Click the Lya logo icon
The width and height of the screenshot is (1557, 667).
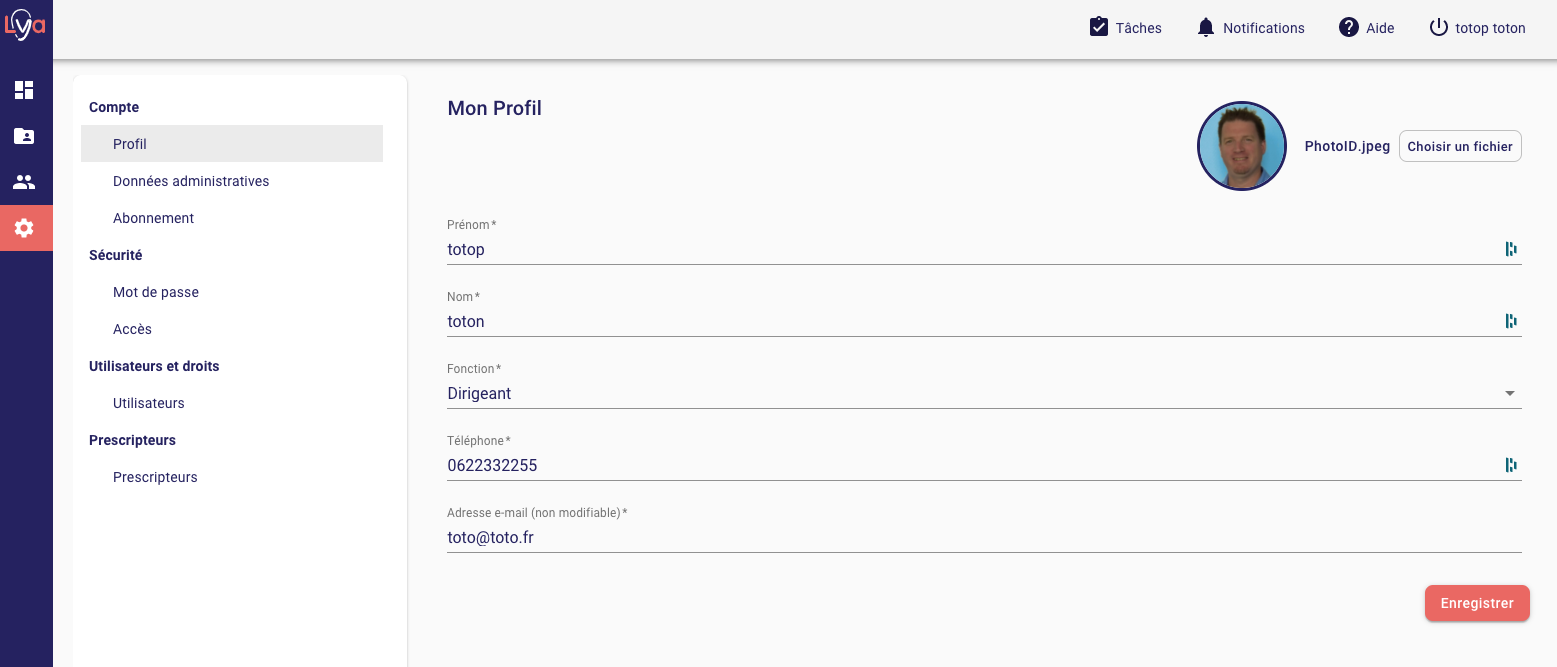pyautogui.click(x=25, y=26)
